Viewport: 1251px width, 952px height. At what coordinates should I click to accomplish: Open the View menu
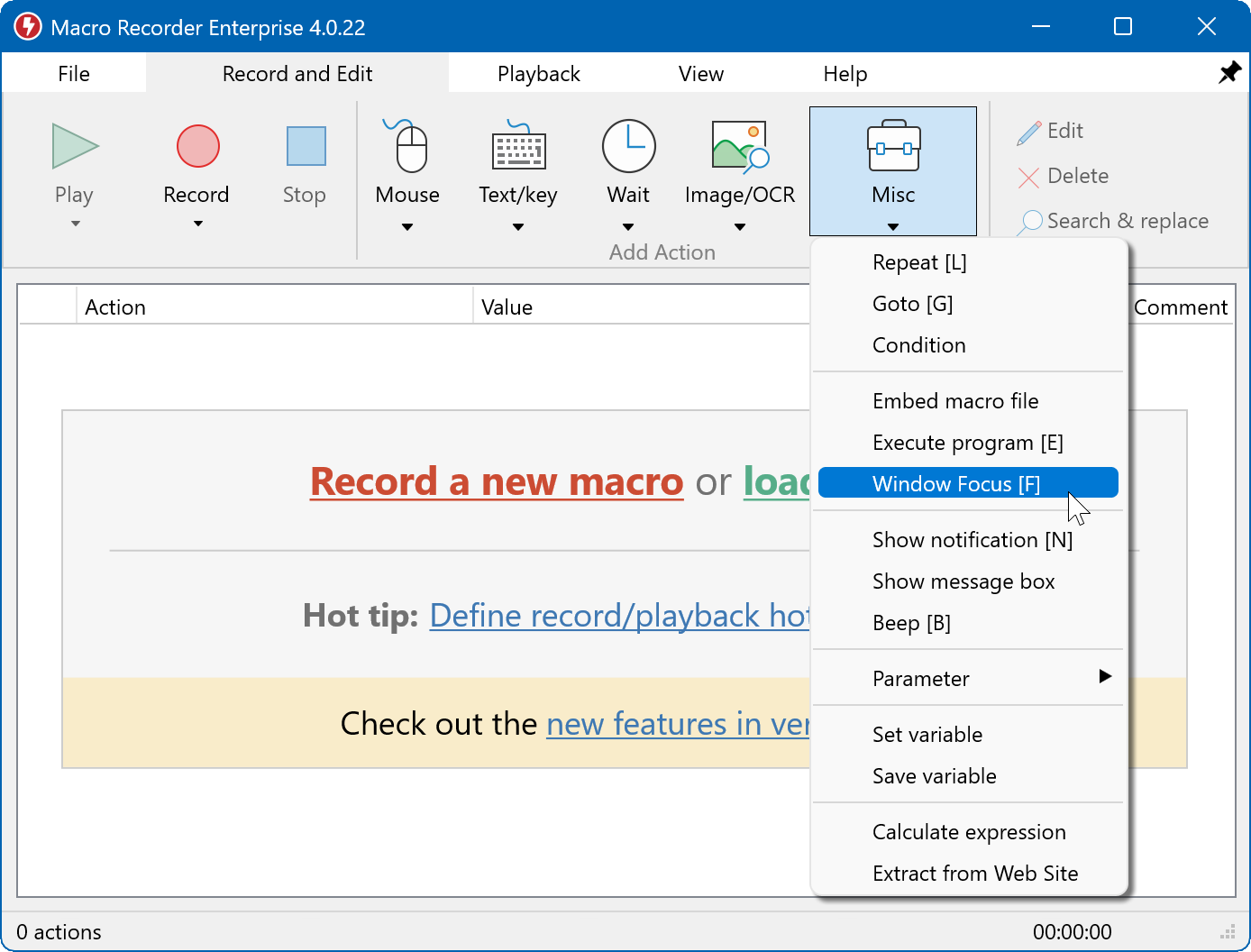pyautogui.click(x=700, y=73)
